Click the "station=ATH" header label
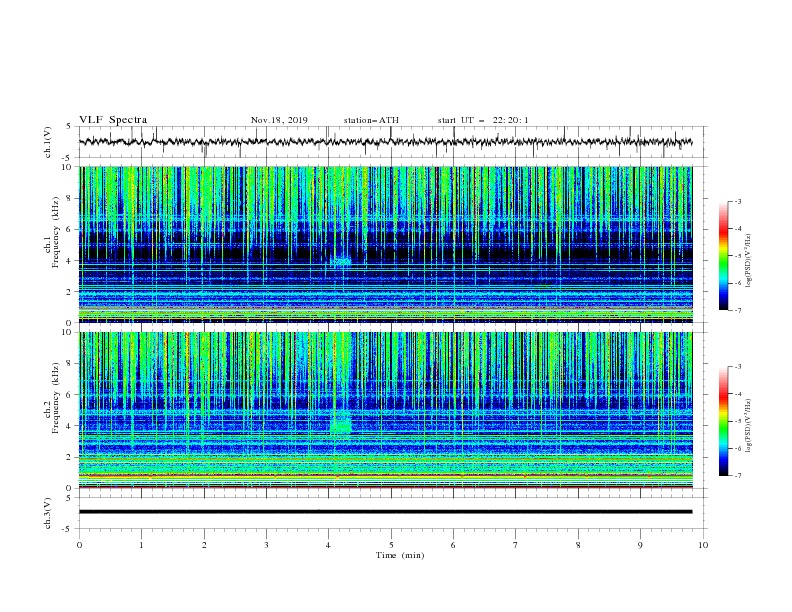The width and height of the screenshot is (792, 612). 371,120
